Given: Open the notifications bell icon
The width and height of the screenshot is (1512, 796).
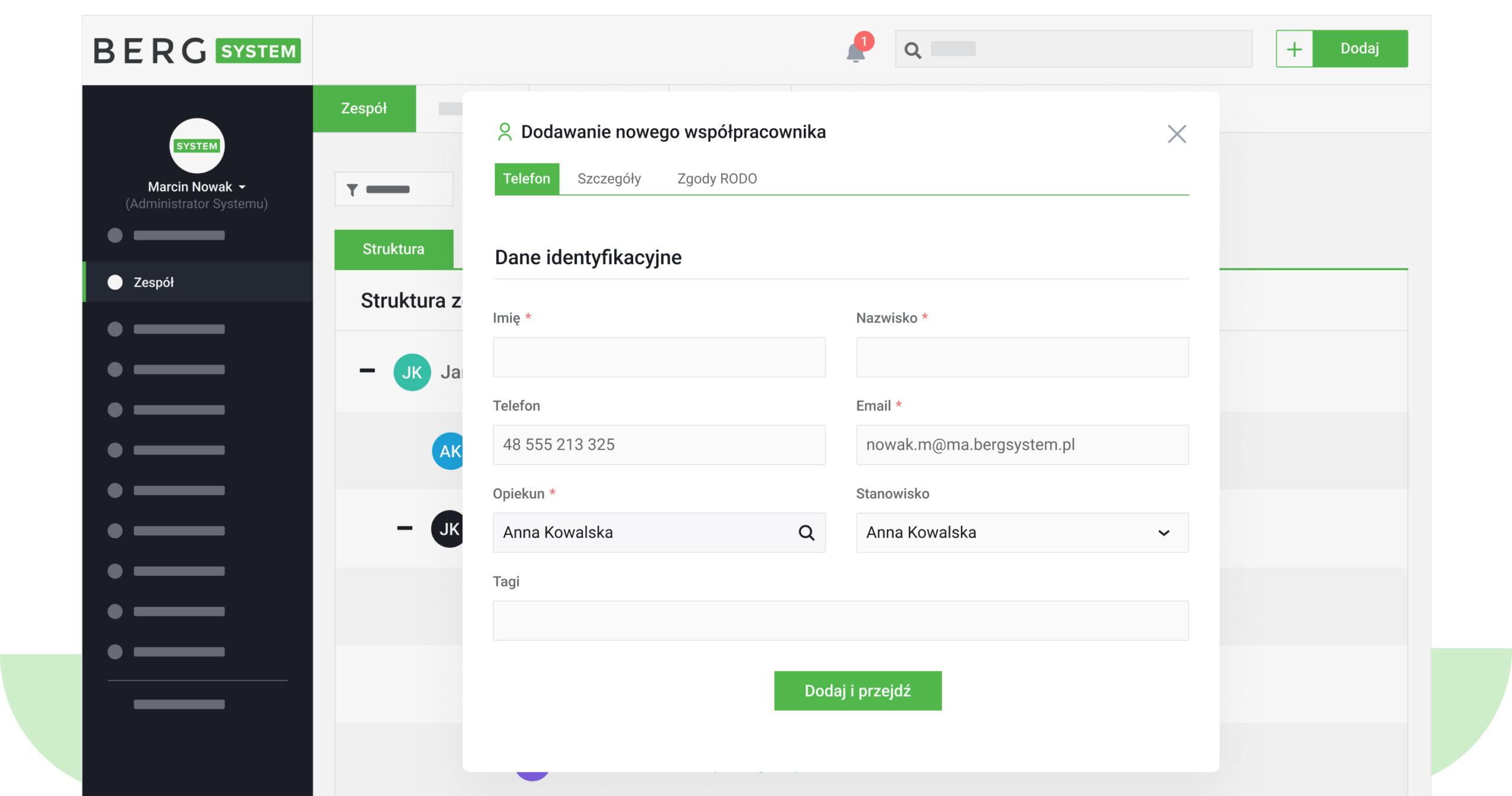Looking at the screenshot, I should click(855, 52).
